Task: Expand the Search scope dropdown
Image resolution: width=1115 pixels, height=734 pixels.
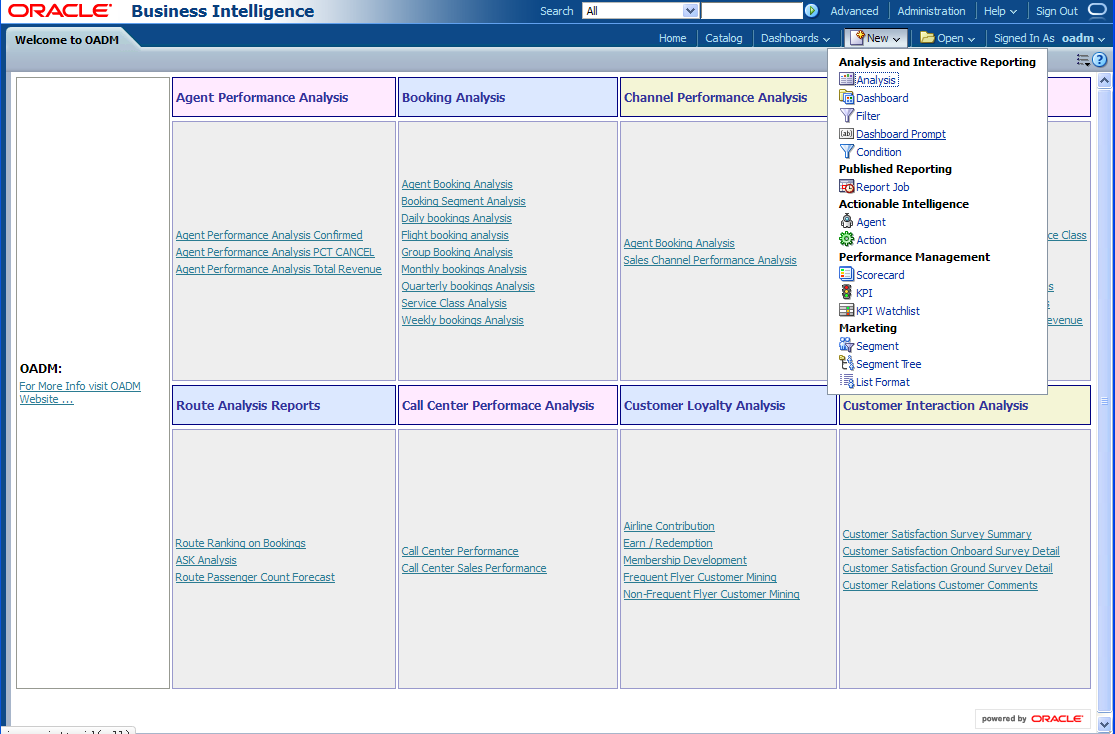Action: point(690,11)
